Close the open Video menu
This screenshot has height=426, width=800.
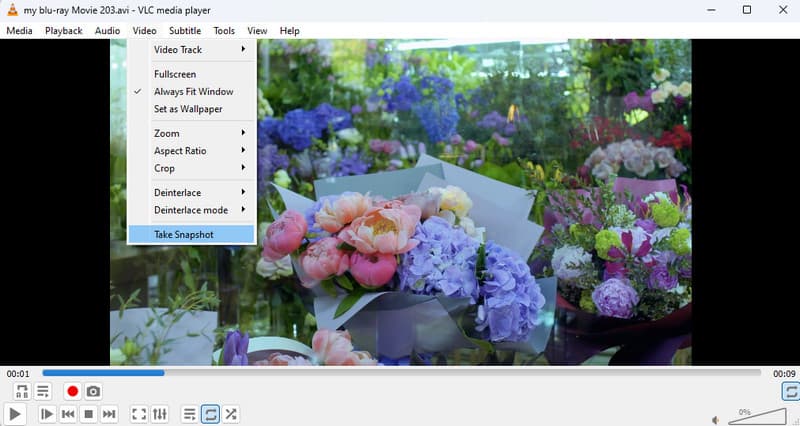(x=144, y=31)
